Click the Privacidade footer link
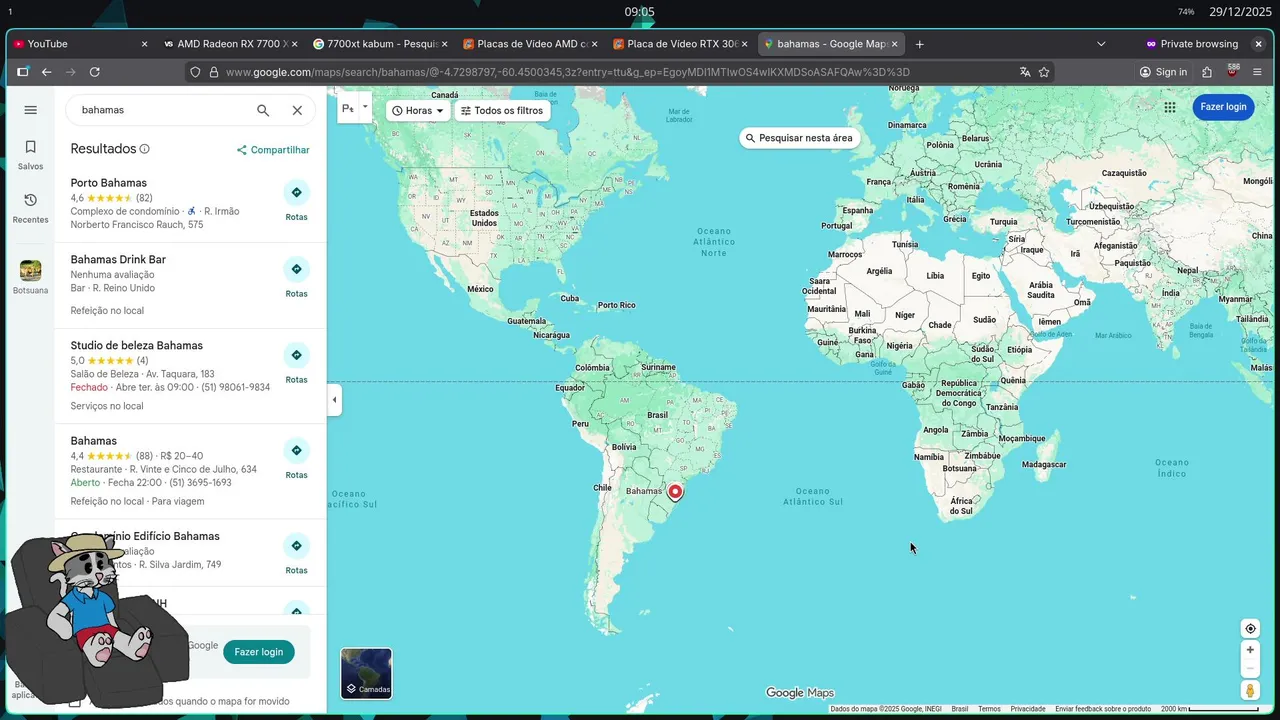Image resolution: width=1280 pixels, height=720 pixels. point(1028,709)
